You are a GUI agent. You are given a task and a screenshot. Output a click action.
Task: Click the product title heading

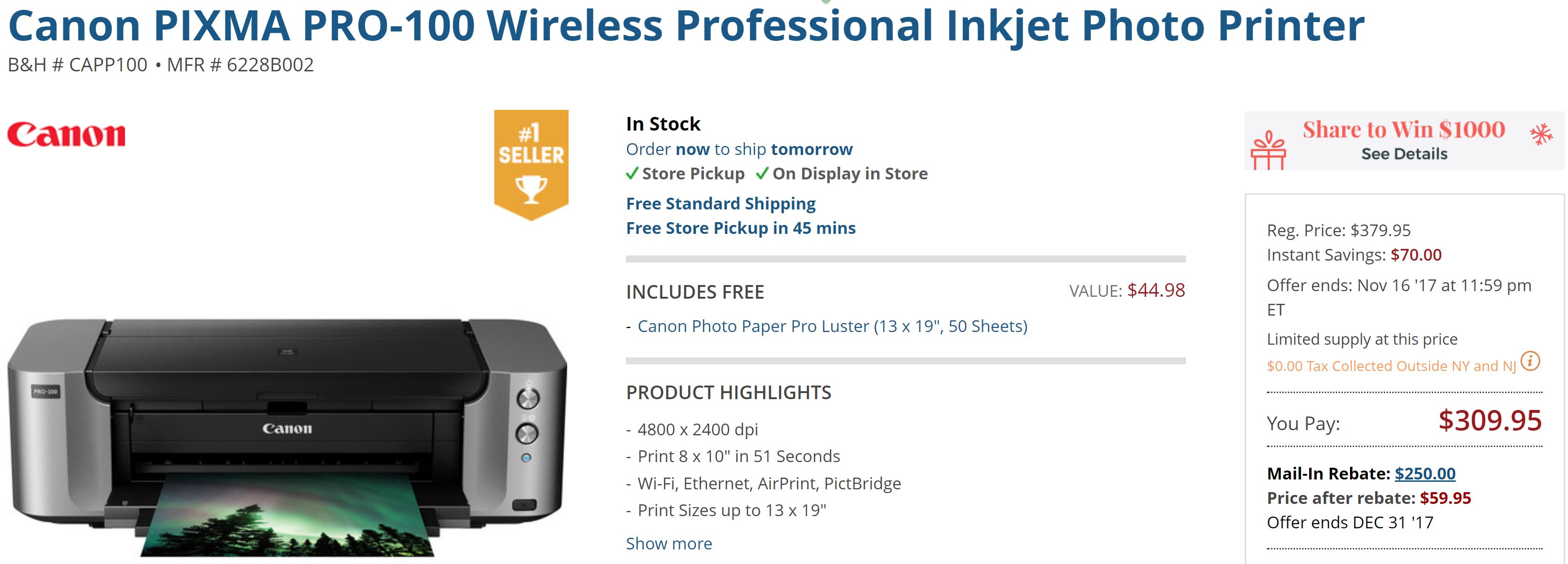[686, 26]
